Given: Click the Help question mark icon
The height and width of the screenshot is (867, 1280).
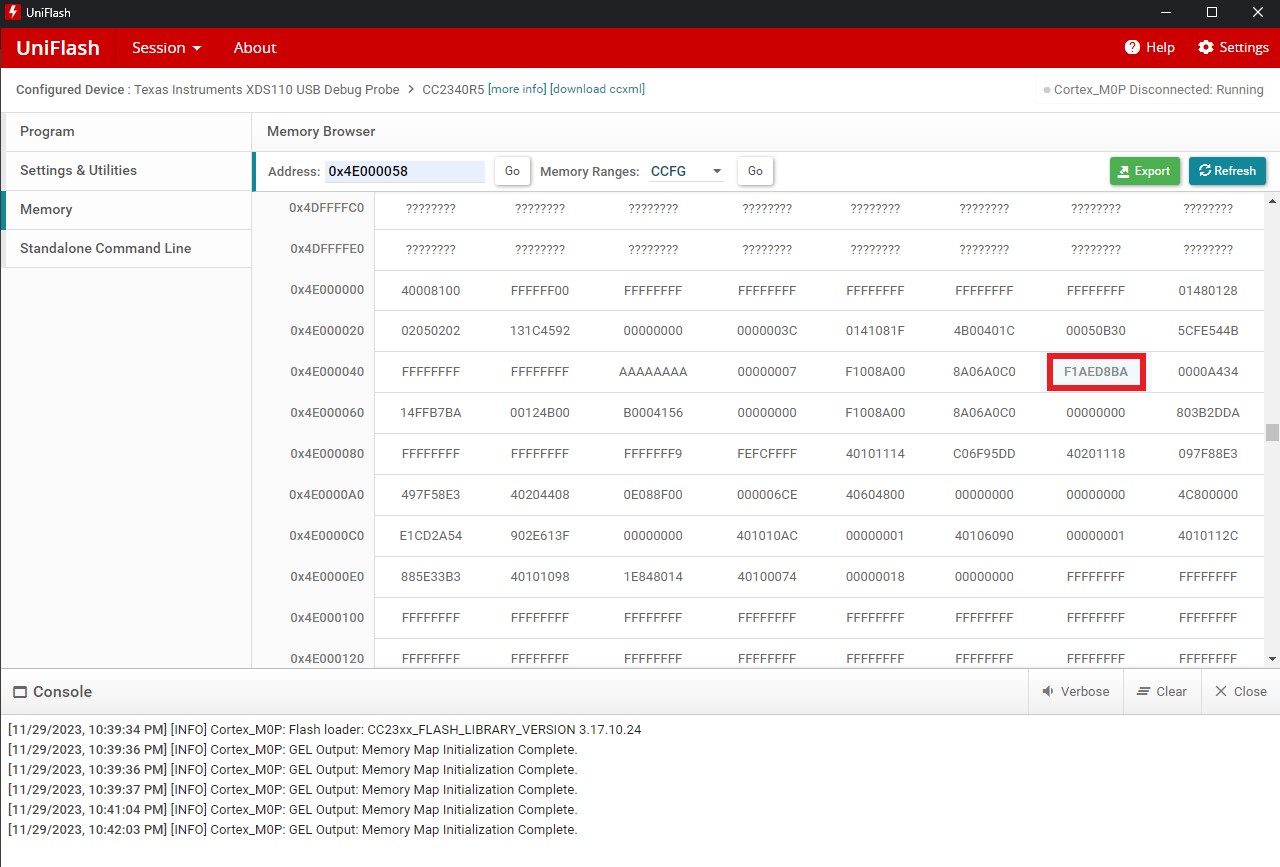Looking at the screenshot, I should point(1132,48).
